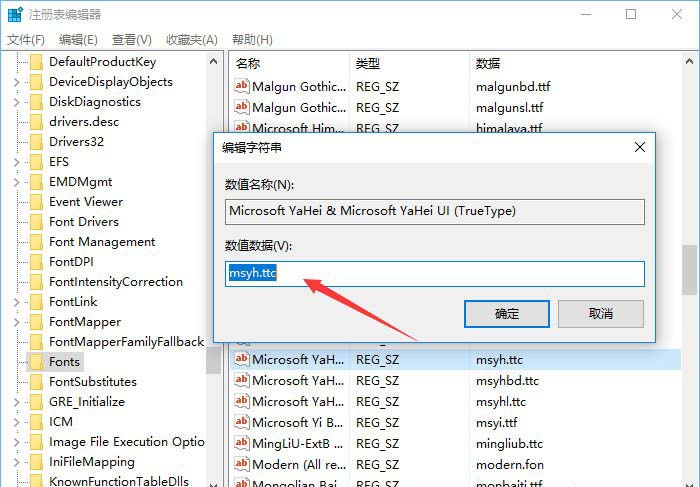The width and height of the screenshot is (700, 487).
Task: Click the FontSubstitutes folder icon
Action: point(36,382)
